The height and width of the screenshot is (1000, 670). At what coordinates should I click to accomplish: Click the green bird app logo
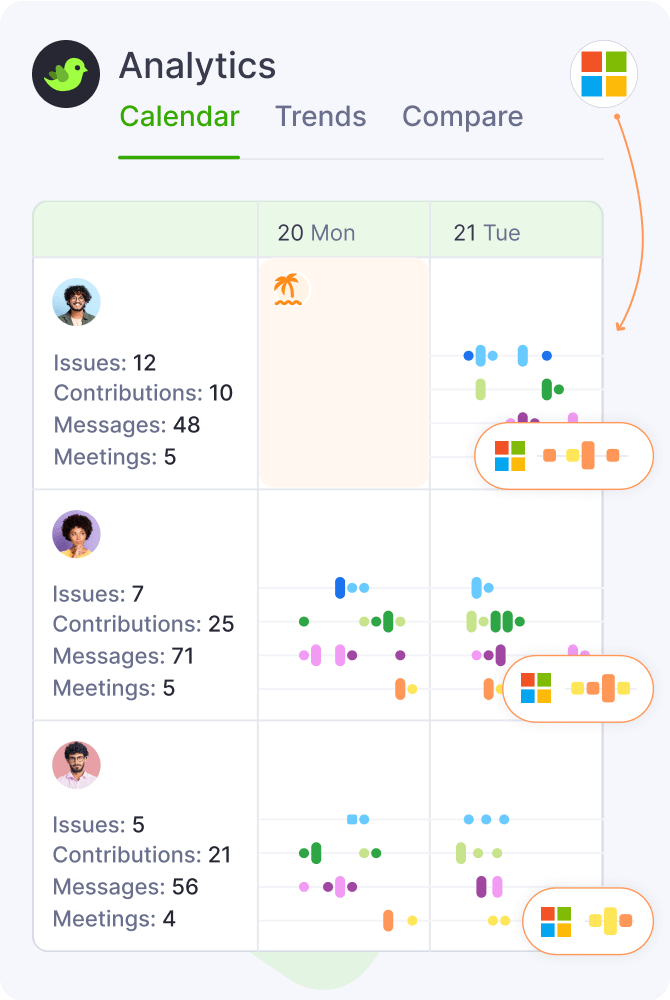(67, 74)
